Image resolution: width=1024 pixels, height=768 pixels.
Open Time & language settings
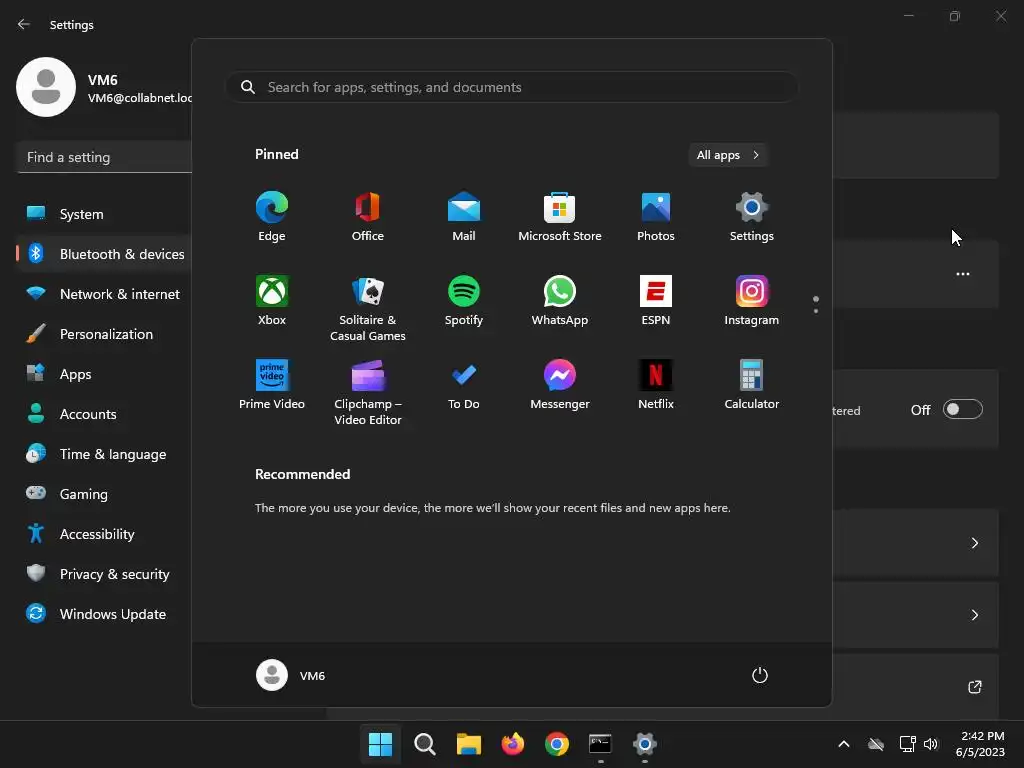click(x=104, y=454)
